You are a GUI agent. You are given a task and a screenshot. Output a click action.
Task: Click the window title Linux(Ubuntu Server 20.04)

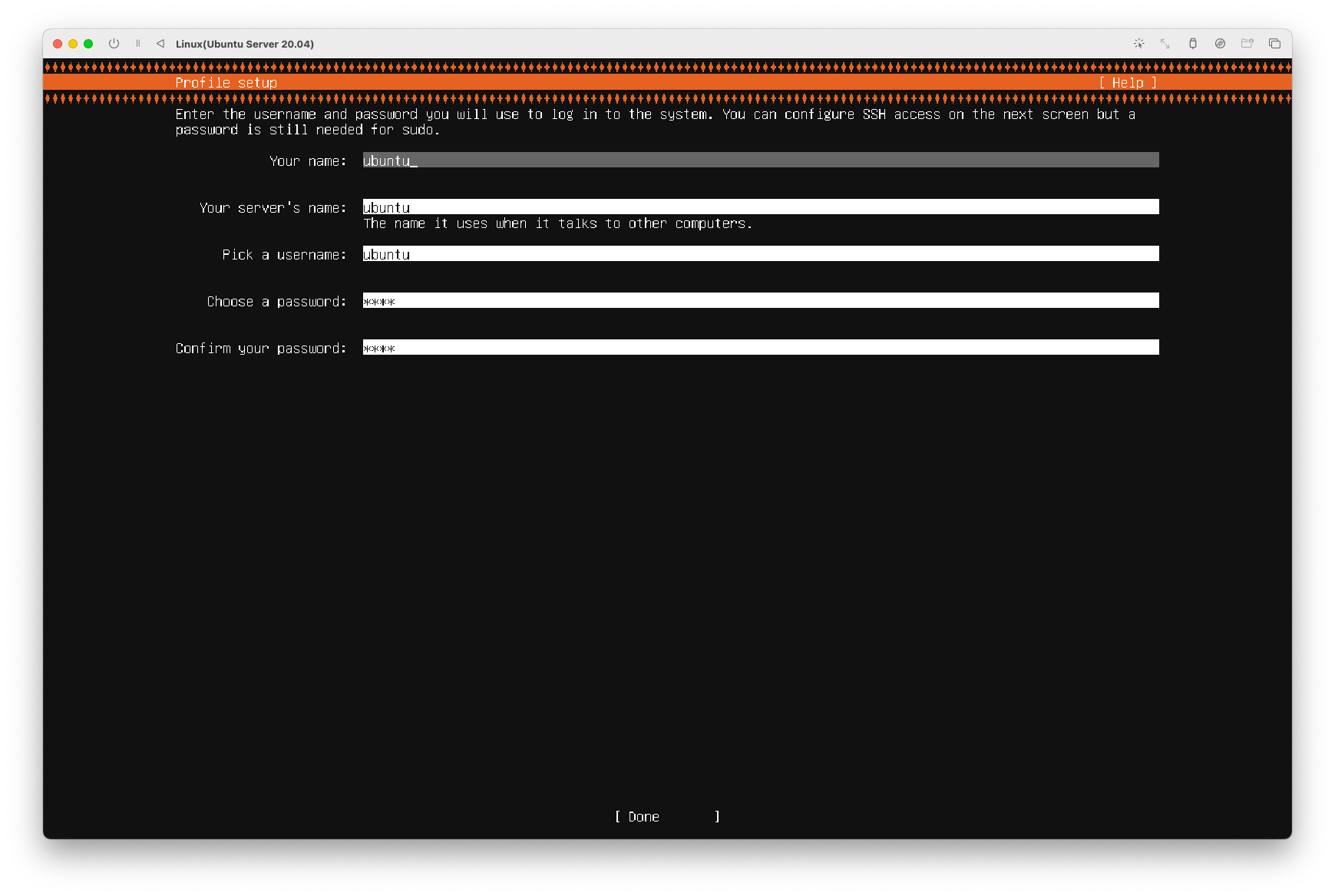coord(245,44)
